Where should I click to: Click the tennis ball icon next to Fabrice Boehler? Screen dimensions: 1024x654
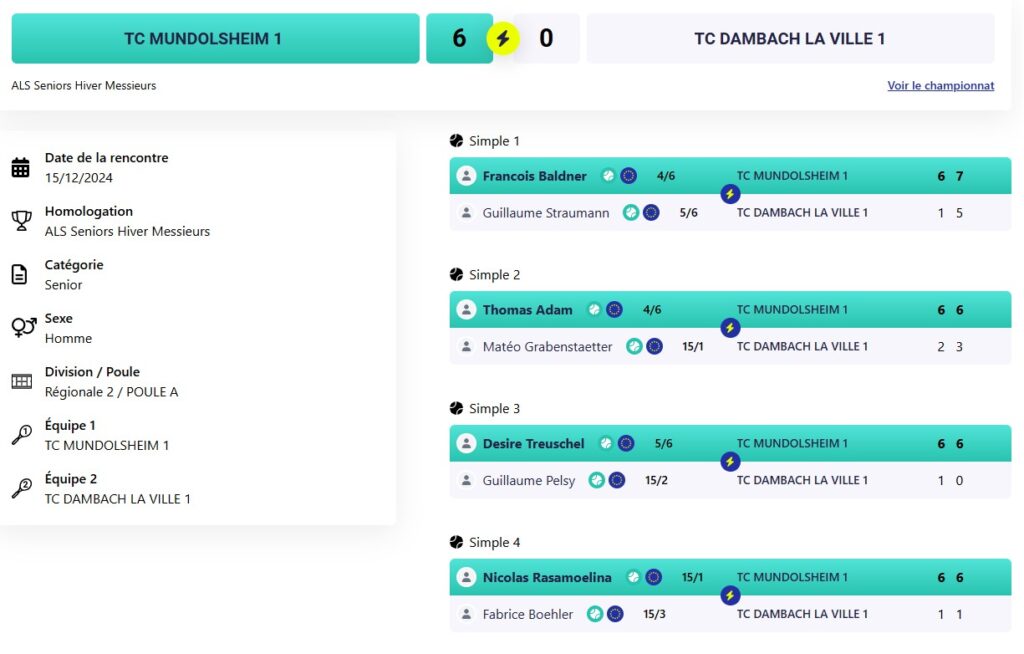[x=595, y=614]
